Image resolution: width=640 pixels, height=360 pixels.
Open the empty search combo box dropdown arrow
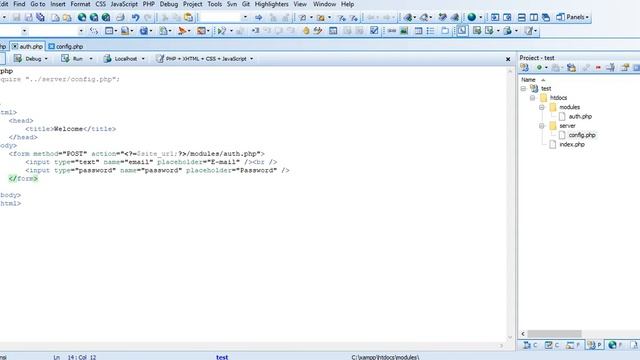(x=245, y=17)
